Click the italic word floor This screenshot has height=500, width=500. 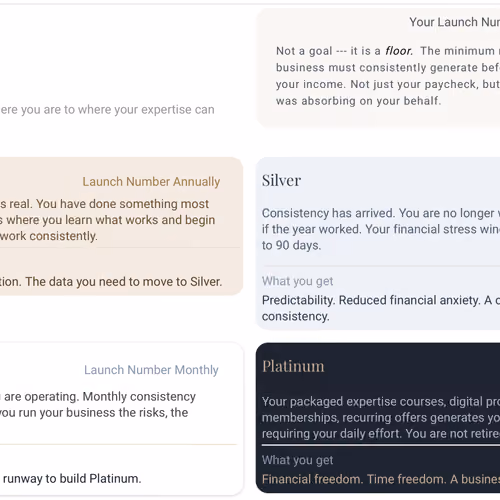(x=399, y=51)
